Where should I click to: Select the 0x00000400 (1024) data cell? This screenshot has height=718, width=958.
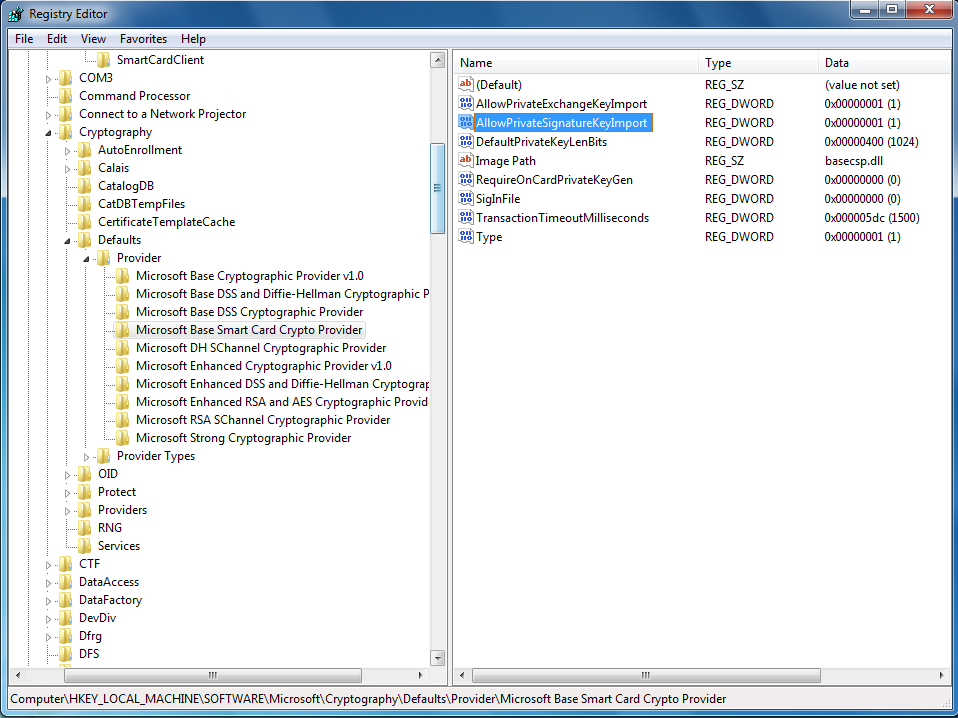coord(871,142)
